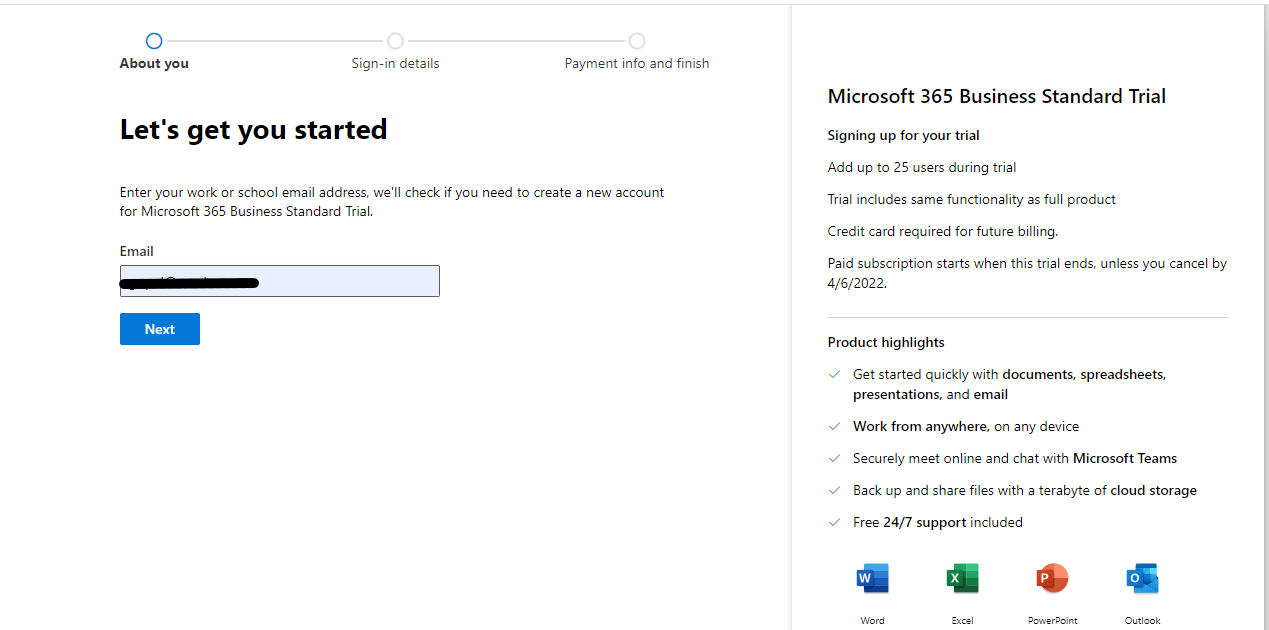Click the Excel app icon
This screenshot has height=630, width=1269.
coord(962,578)
